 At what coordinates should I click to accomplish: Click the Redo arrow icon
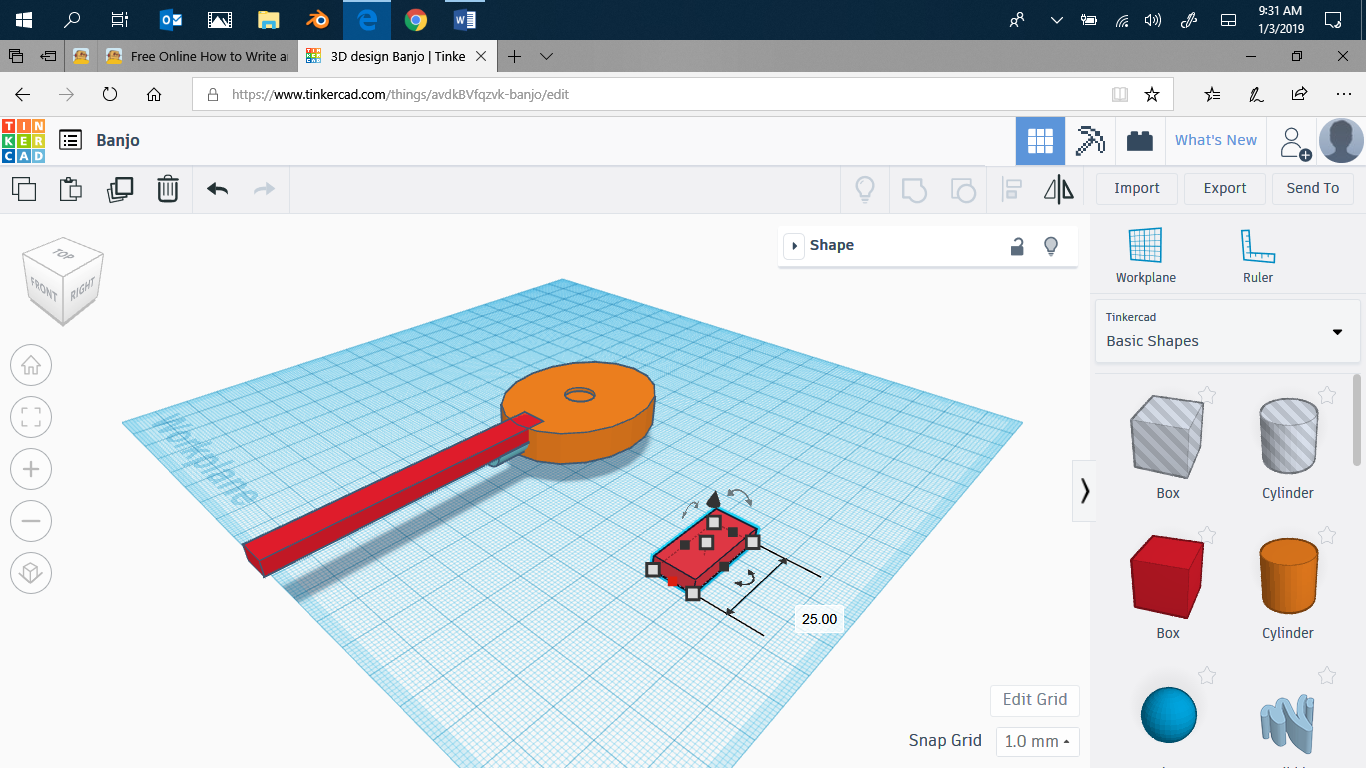click(264, 188)
